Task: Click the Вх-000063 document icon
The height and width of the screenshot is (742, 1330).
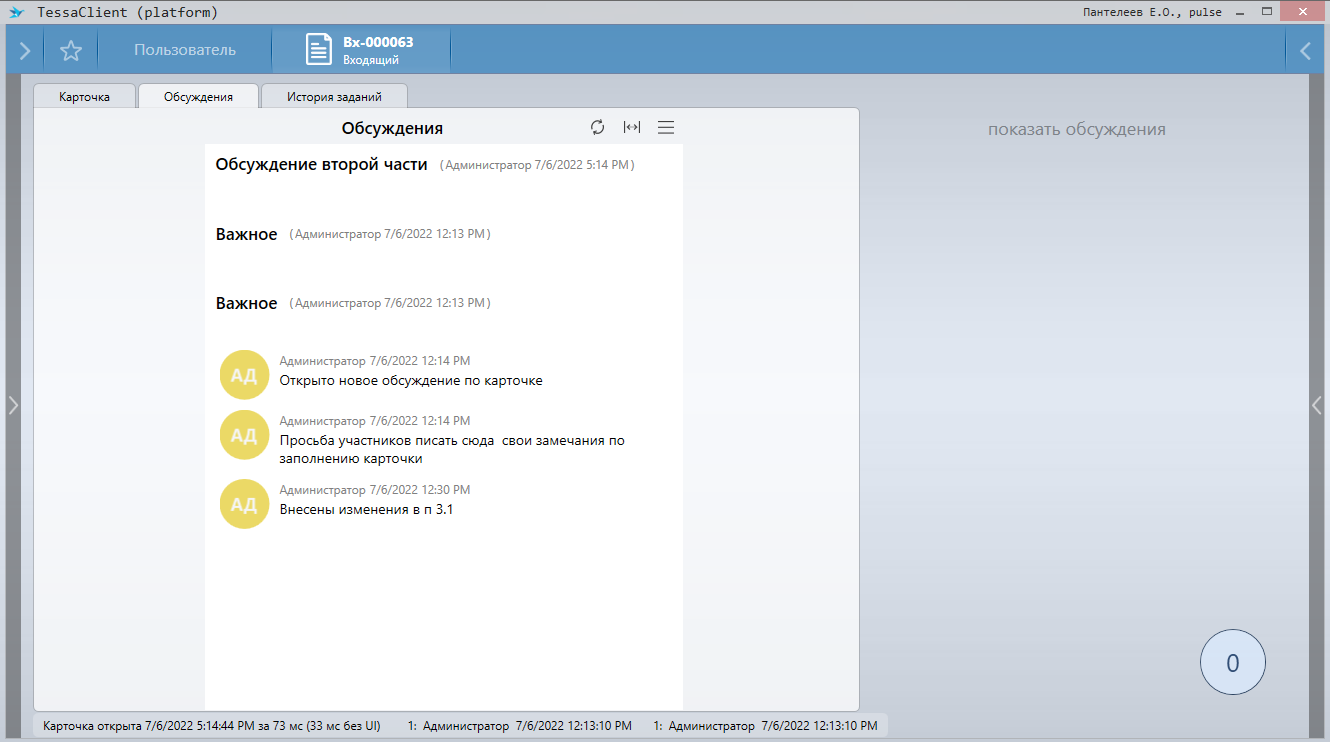Action: [319, 51]
